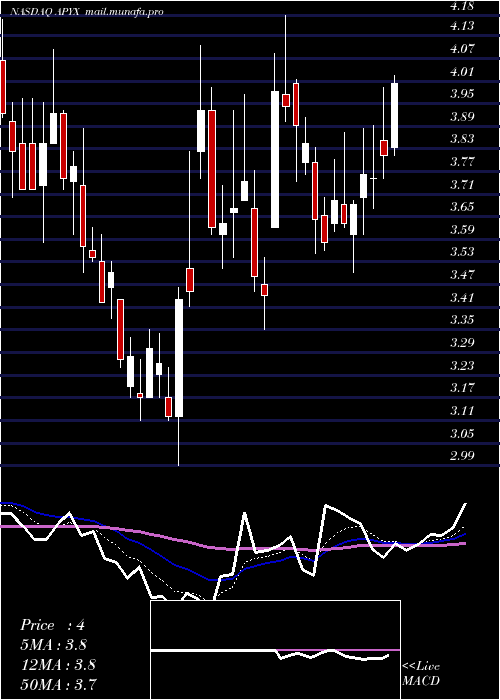Viewport: 500px width, 700px height.
Task: Click the 3.95 price axis label
Action: click(462, 94)
